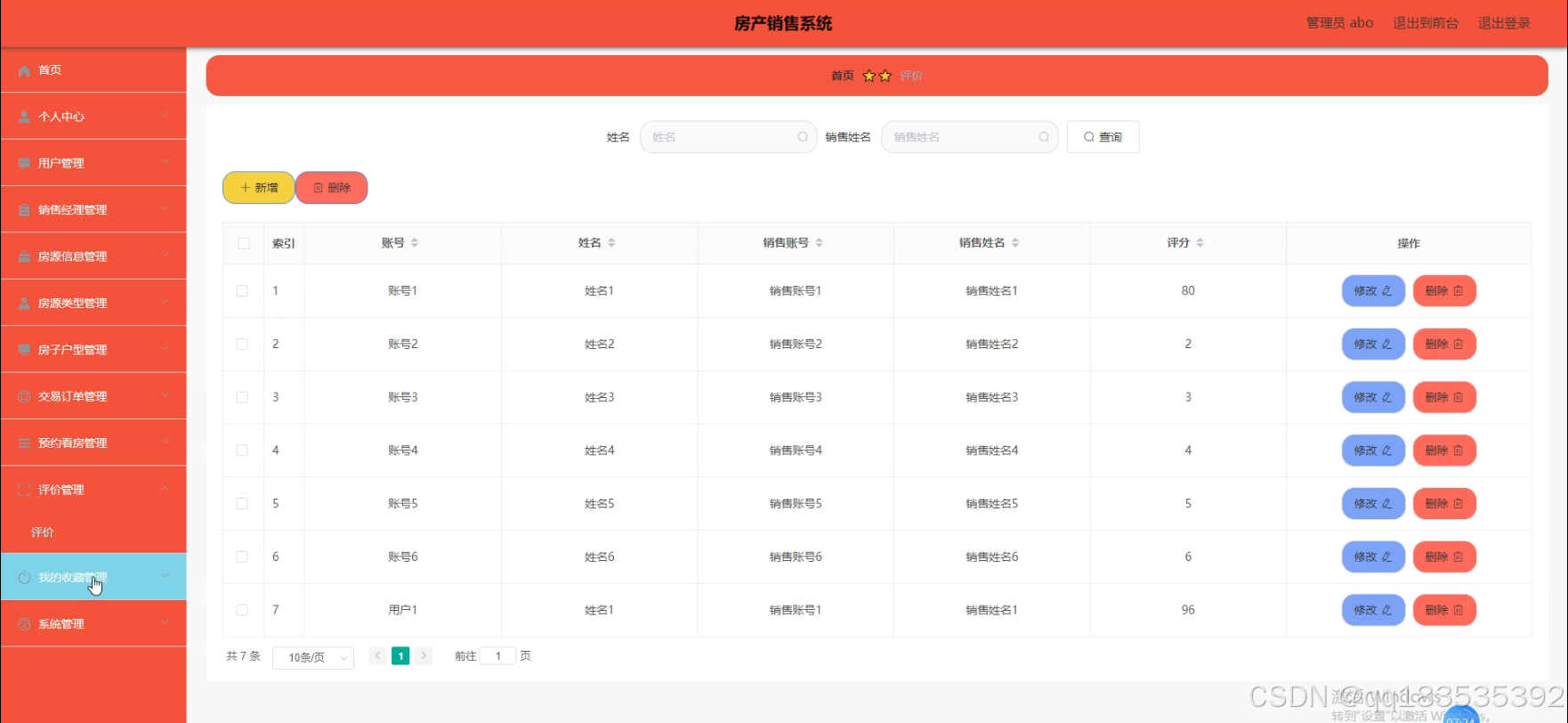Go to next page arrow in pagination
Screen dimensions: 1568x723
(424, 656)
